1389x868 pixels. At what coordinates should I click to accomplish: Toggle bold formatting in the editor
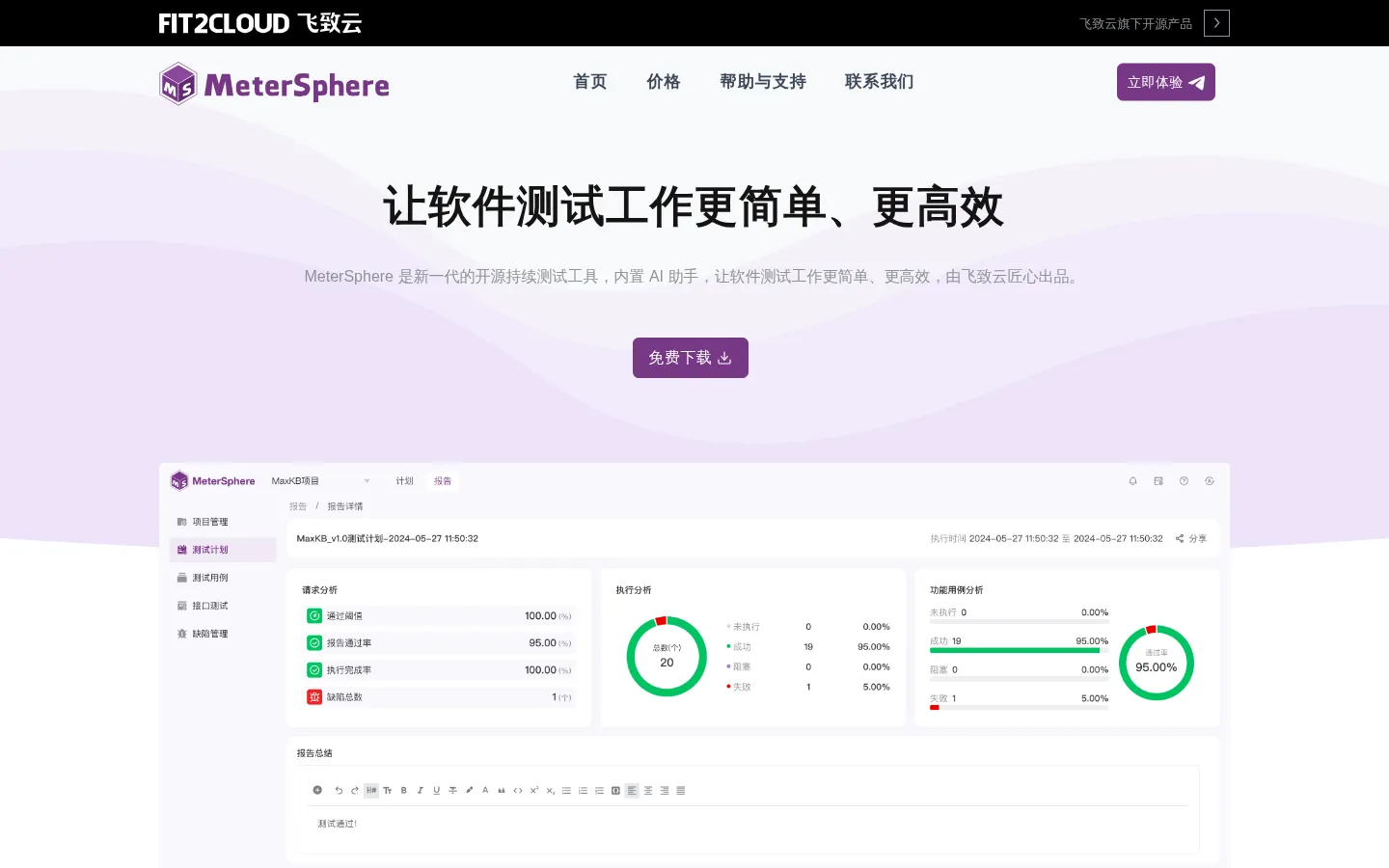403,791
